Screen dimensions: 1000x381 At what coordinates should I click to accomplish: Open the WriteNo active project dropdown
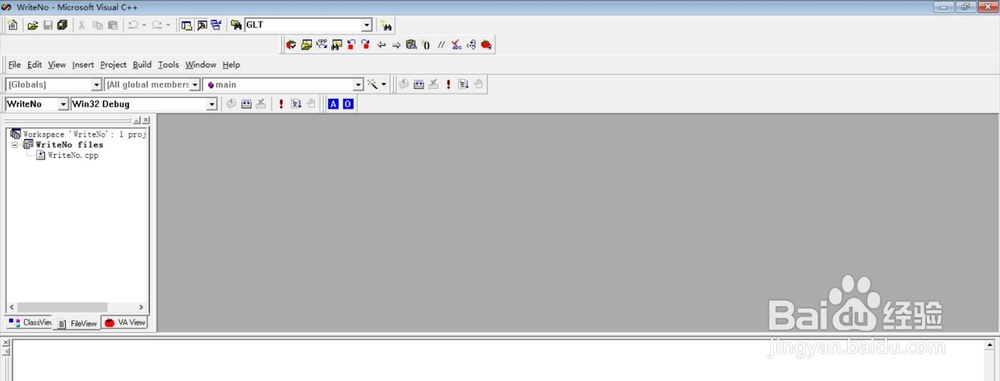63,104
